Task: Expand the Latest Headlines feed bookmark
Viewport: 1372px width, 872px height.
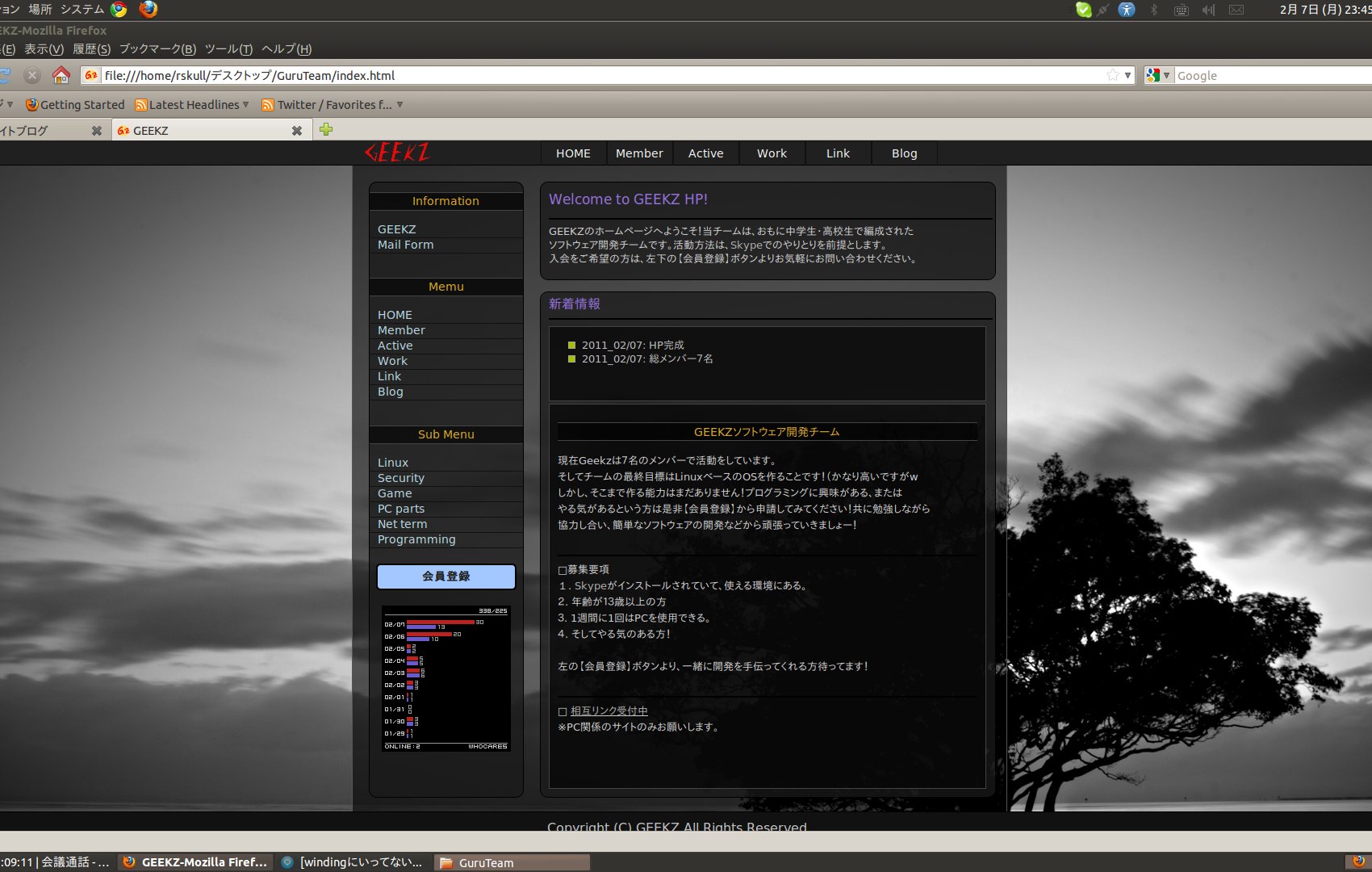Action: (x=192, y=105)
